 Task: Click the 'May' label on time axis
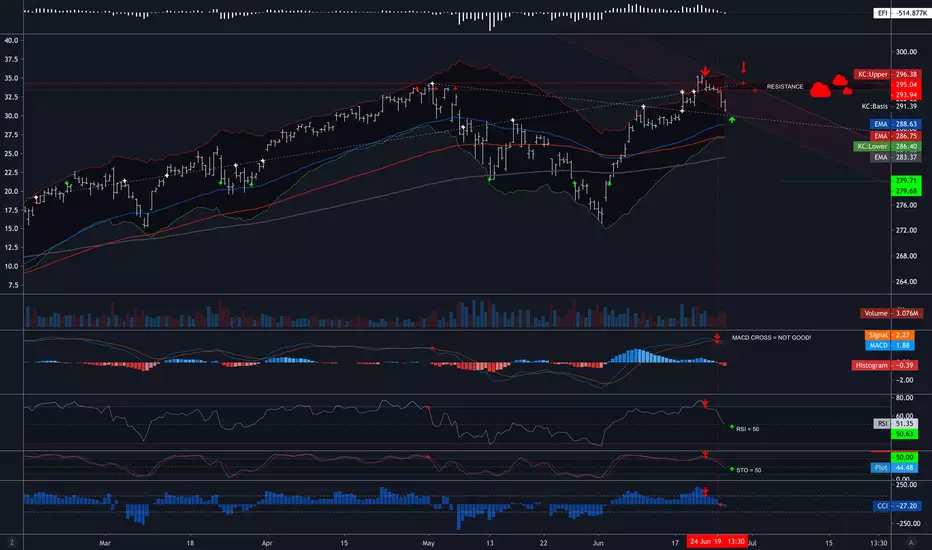(x=428, y=543)
